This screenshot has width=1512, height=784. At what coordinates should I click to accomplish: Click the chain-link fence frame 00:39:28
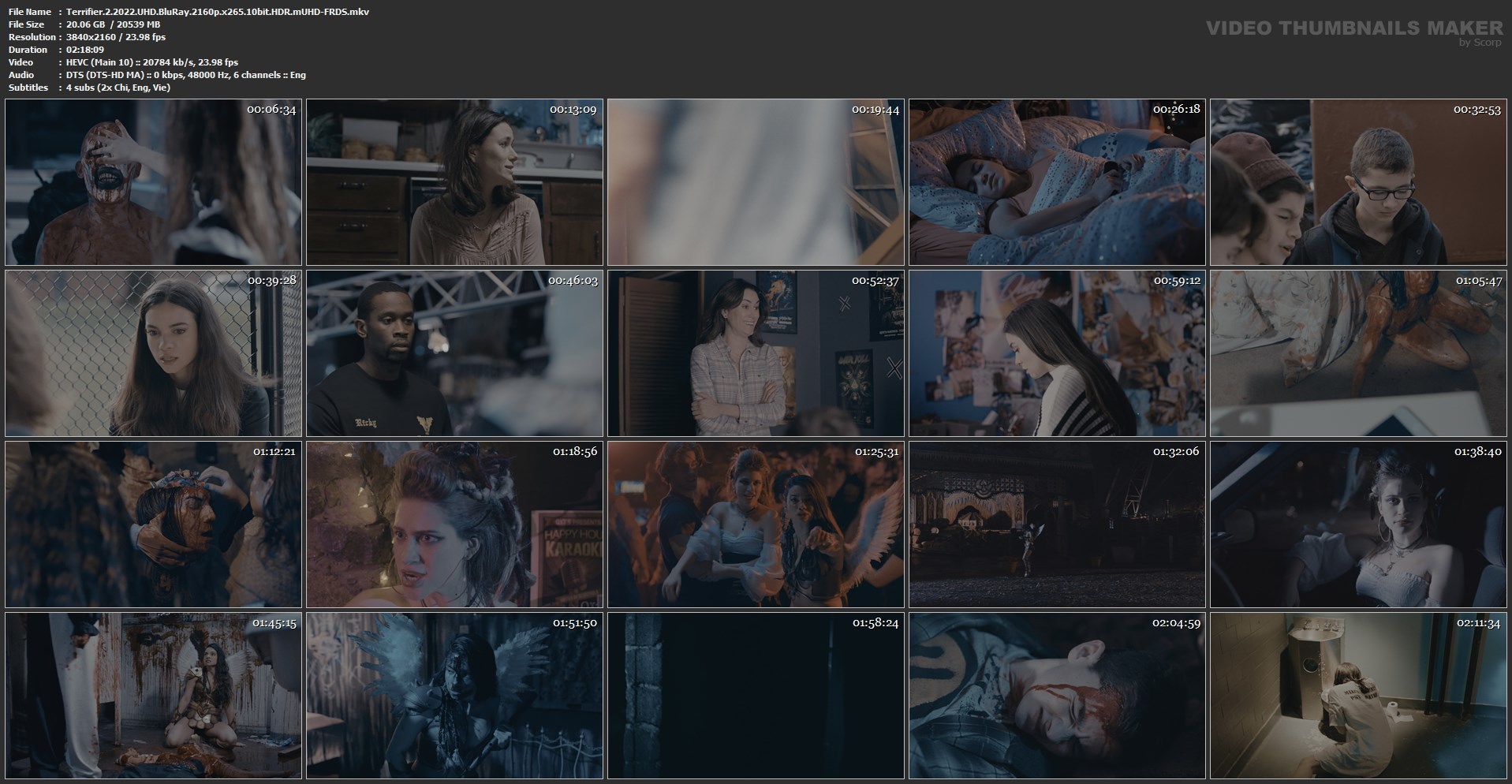[x=154, y=354]
